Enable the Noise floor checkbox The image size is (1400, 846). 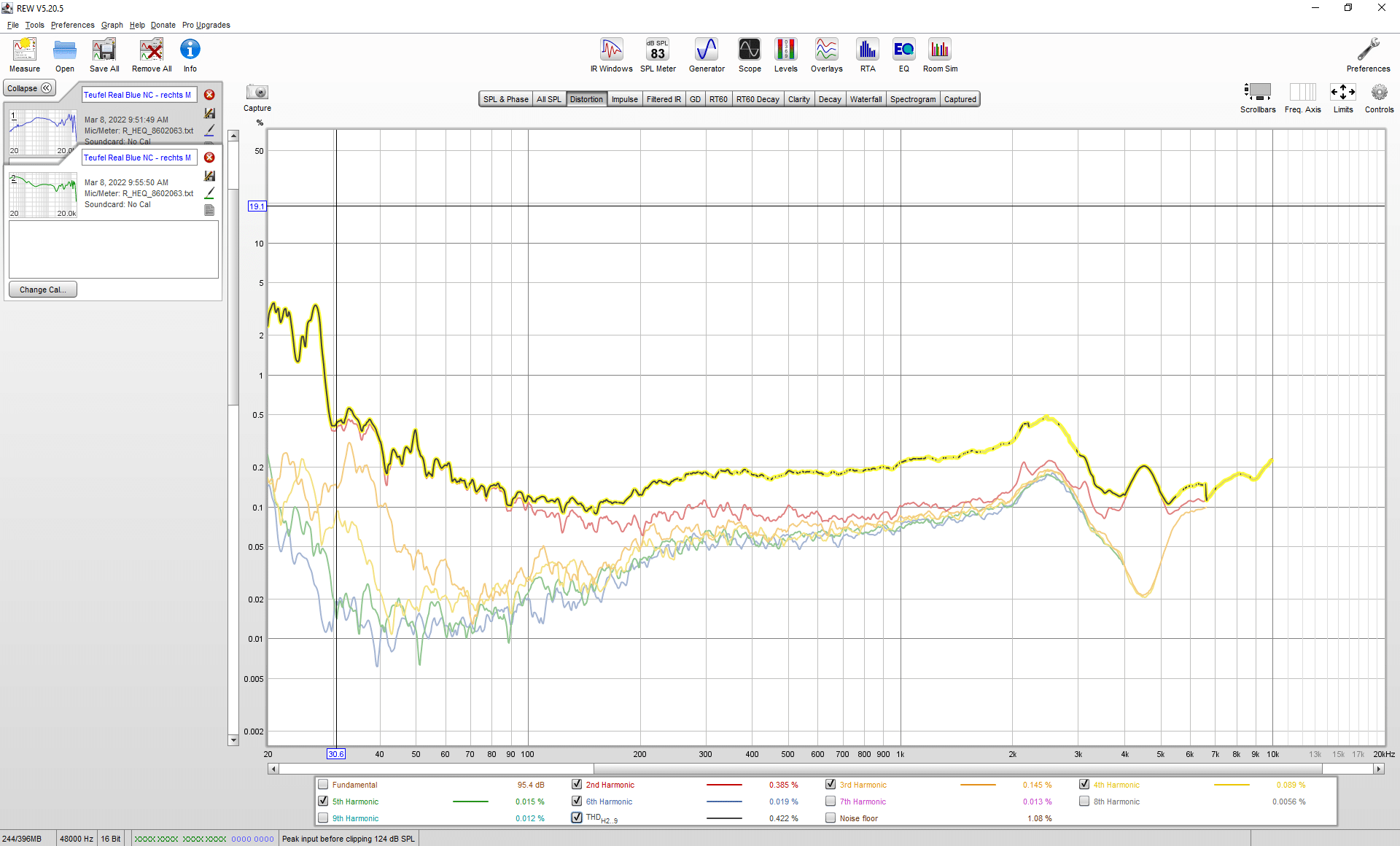[x=831, y=818]
